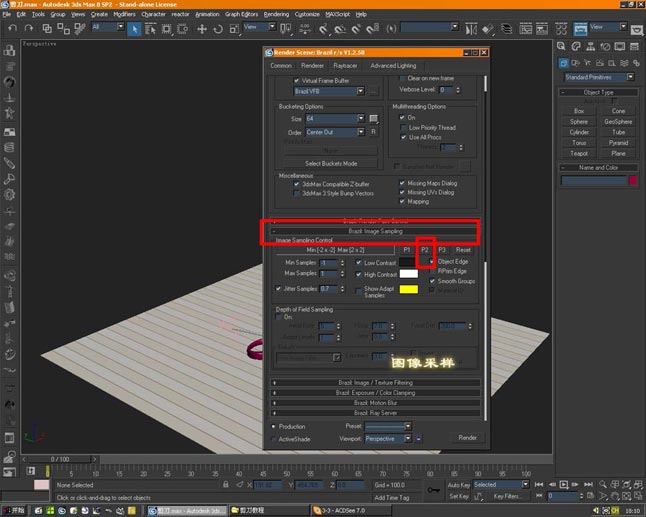This screenshot has width=646, height=517.
Task: Jump to animation end frame
Action: click(588, 484)
